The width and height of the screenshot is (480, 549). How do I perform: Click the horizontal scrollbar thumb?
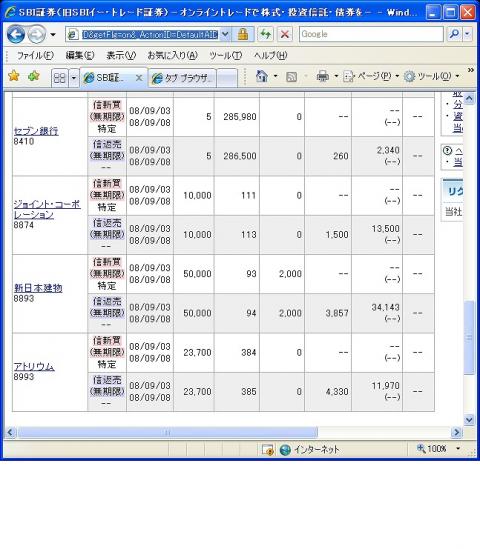point(168,432)
